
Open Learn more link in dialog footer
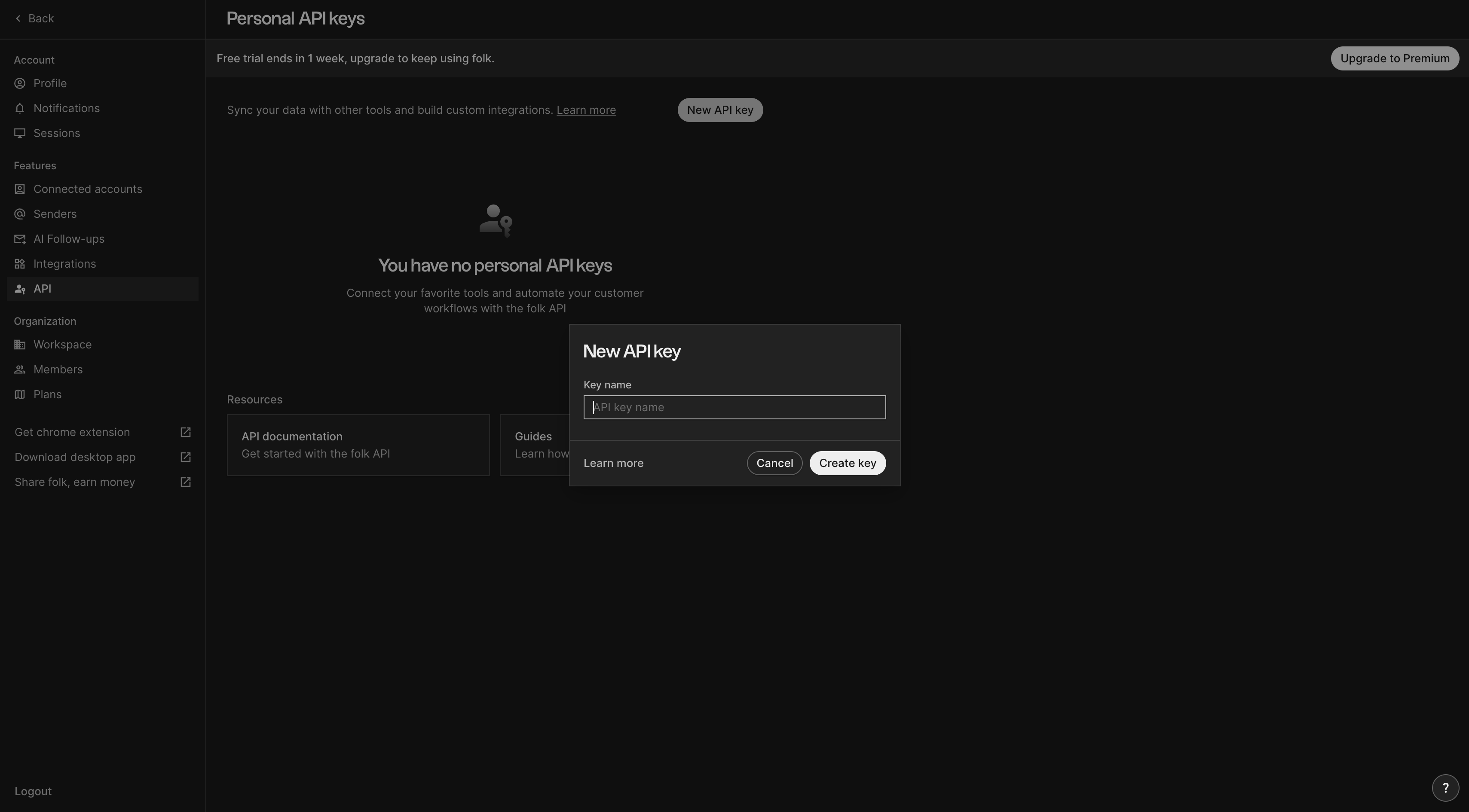tap(613, 463)
